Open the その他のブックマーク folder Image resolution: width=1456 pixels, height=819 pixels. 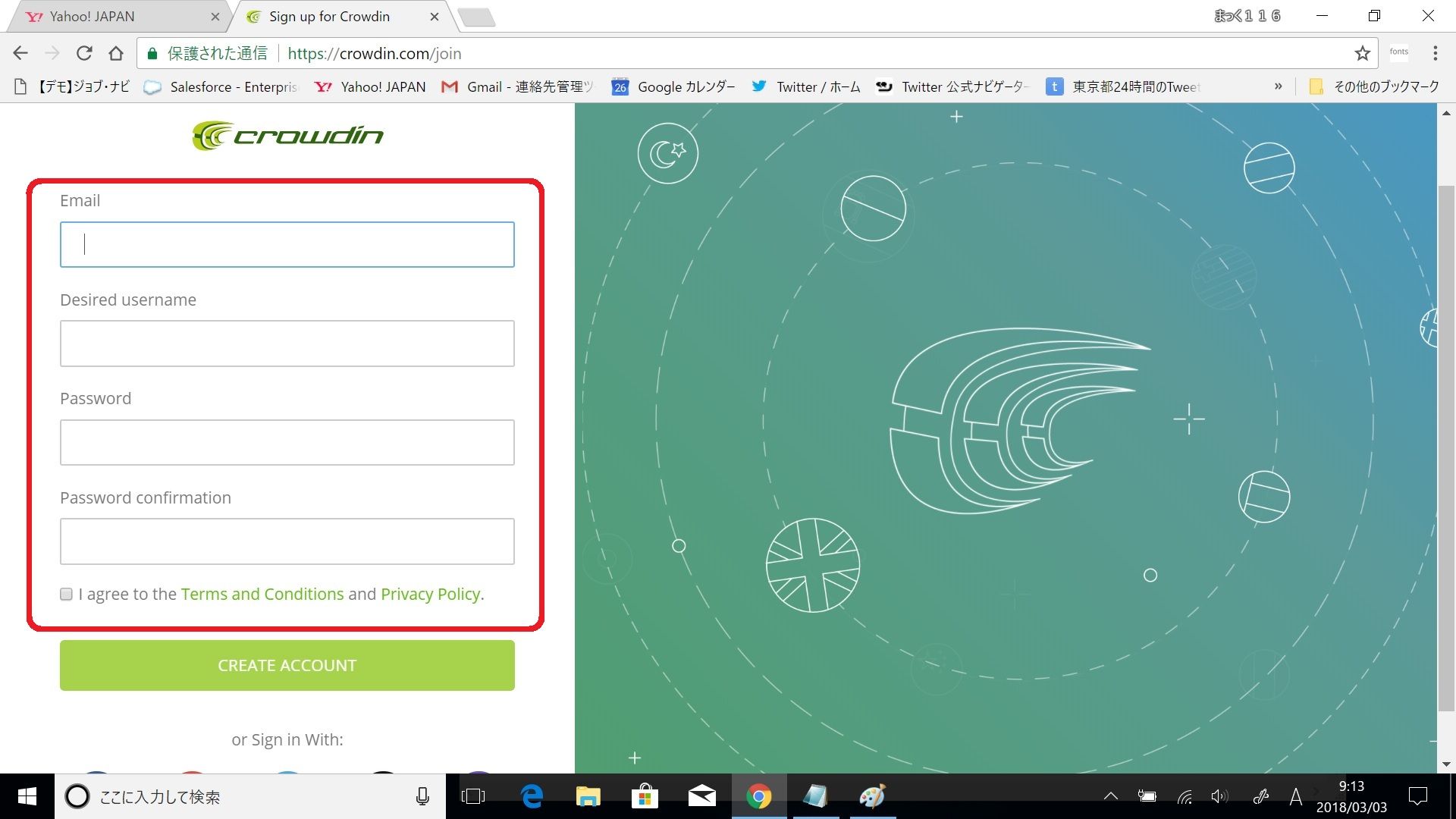[1374, 86]
